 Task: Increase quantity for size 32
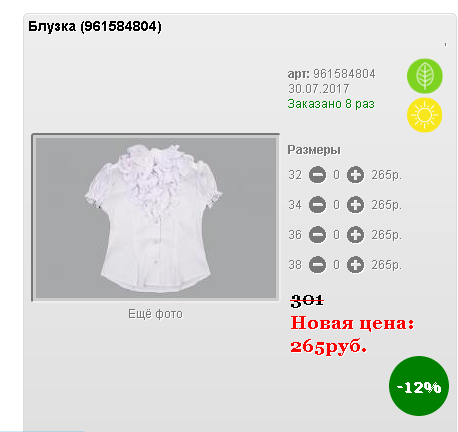click(x=355, y=175)
